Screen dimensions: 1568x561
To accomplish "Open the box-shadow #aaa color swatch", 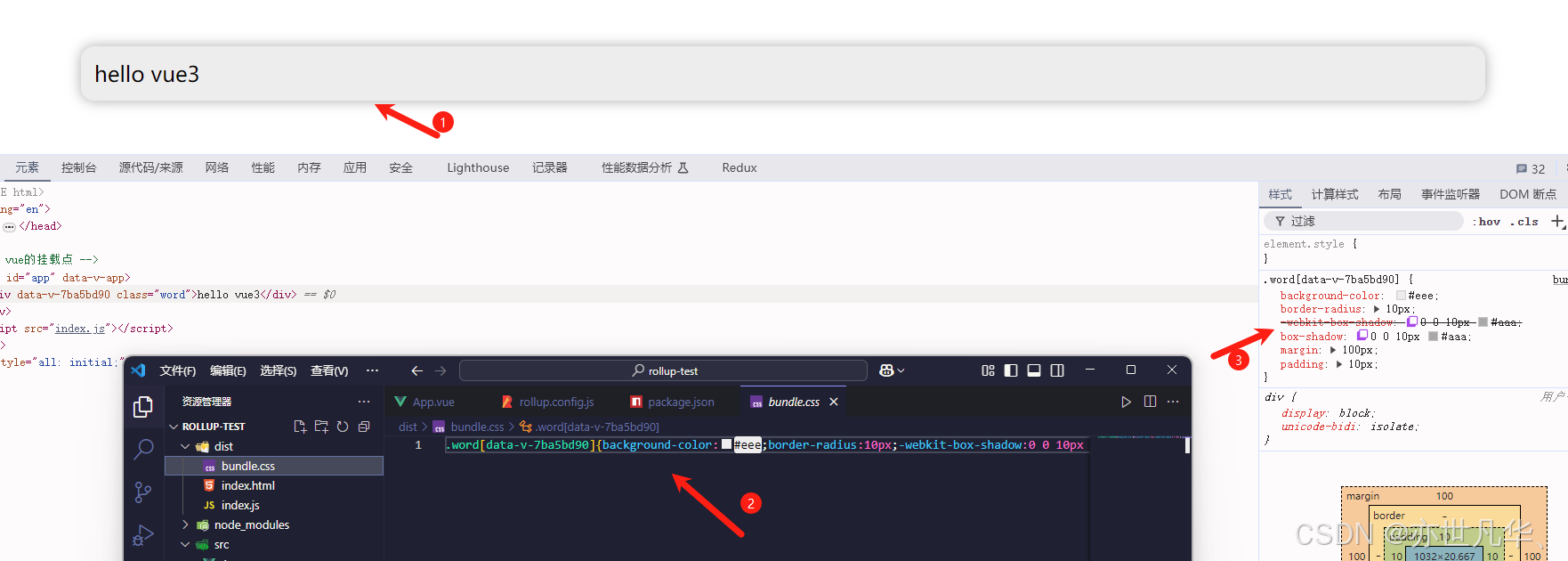I will click(x=1433, y=337).
